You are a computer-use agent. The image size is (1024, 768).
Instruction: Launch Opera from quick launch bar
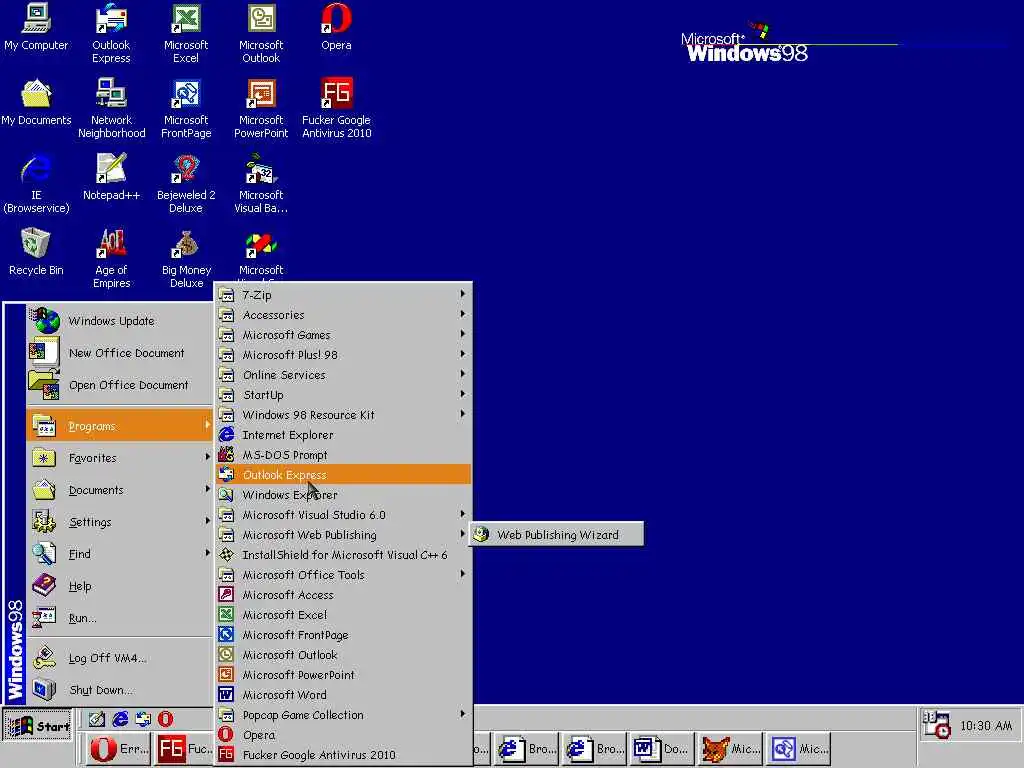[166, 719]
